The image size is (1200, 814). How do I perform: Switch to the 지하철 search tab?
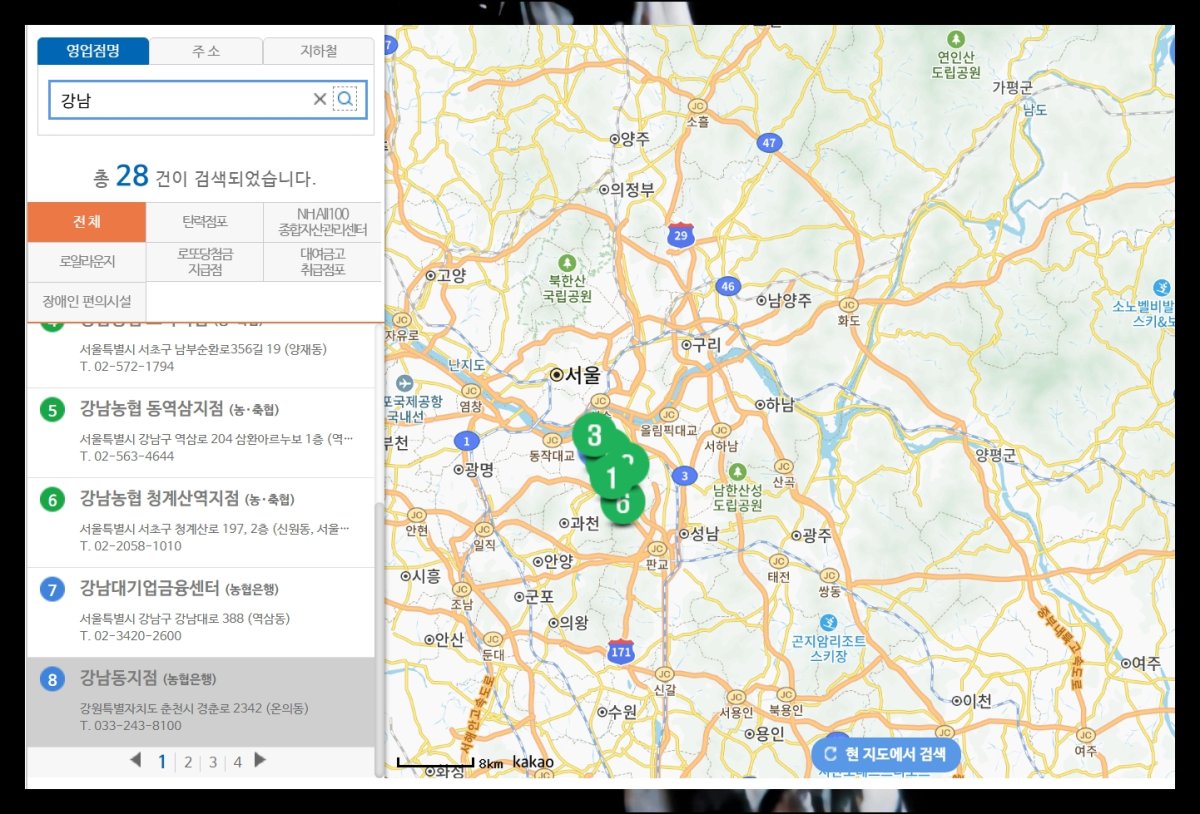319,51
